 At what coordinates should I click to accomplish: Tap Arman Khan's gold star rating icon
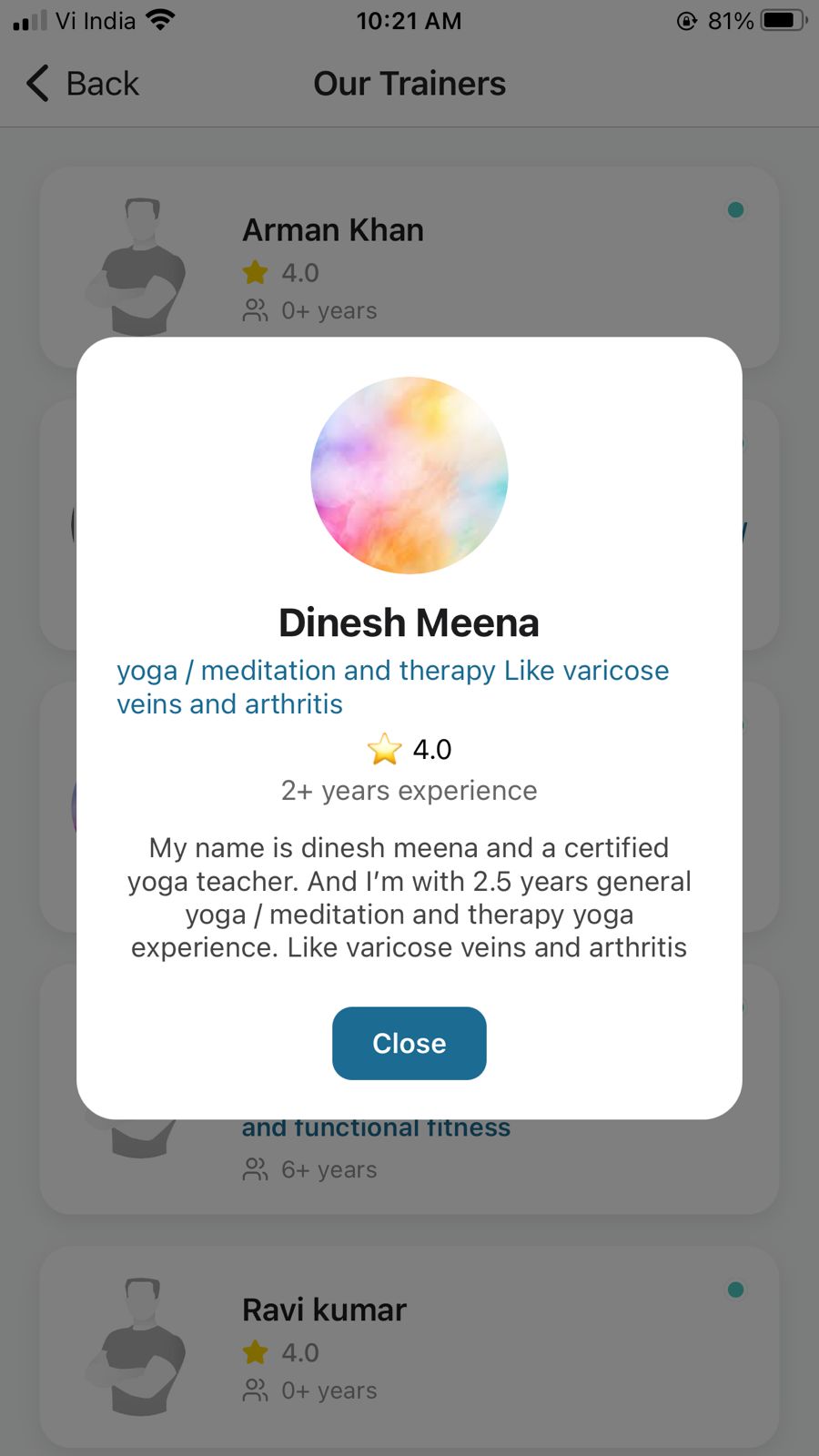pos(256,272)
